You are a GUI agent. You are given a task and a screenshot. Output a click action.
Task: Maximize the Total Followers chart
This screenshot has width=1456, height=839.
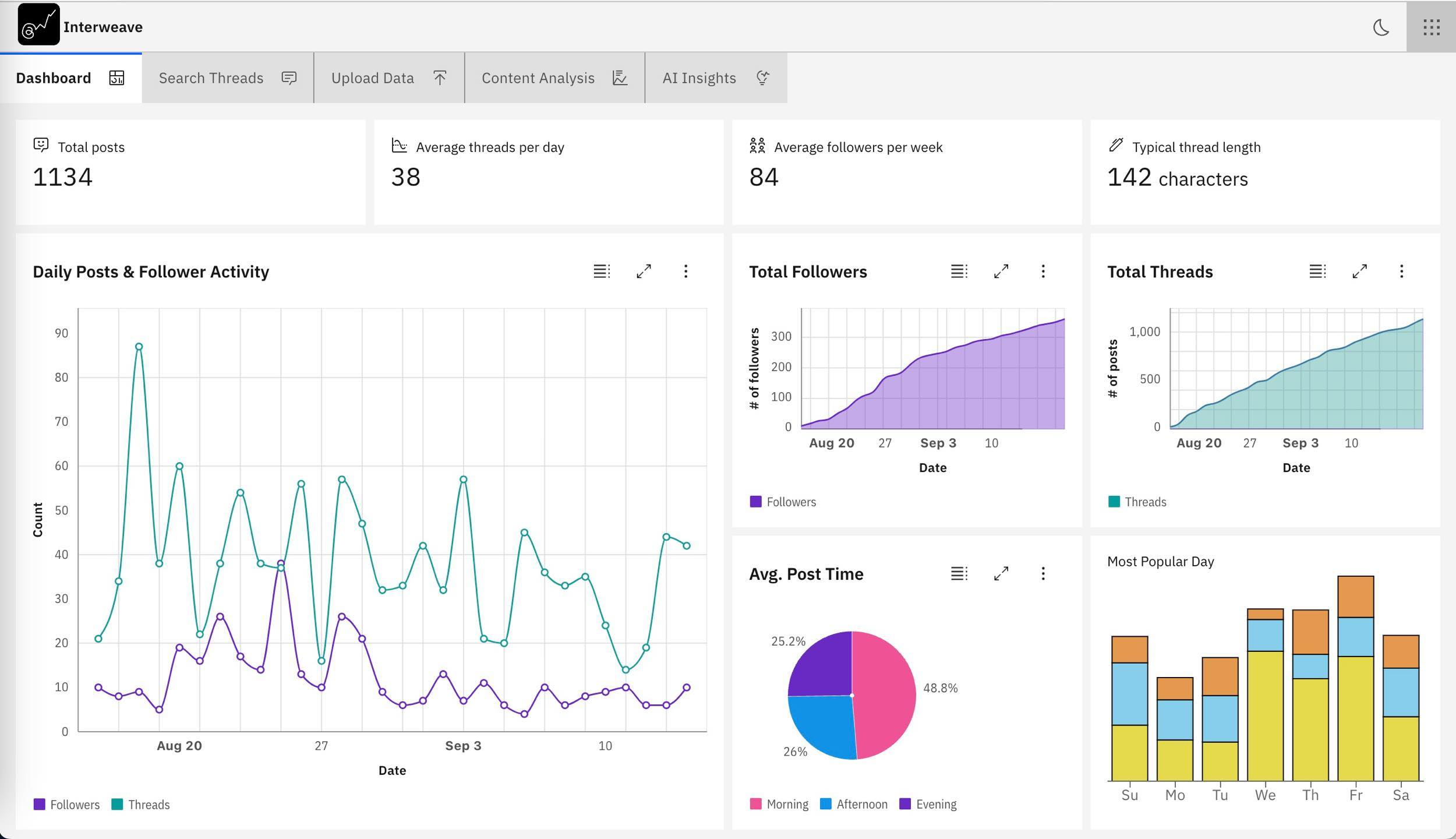point(1001,272)
